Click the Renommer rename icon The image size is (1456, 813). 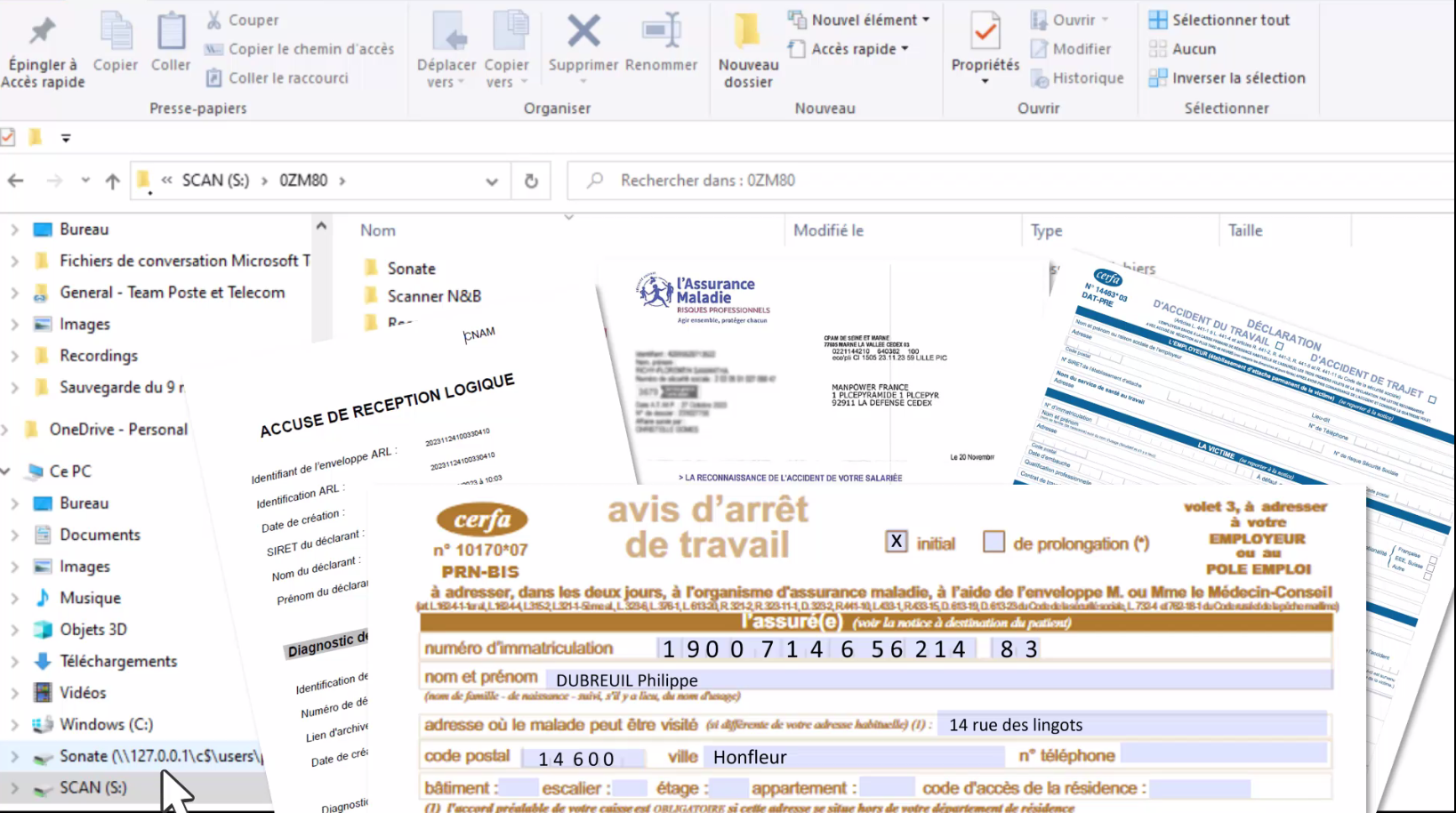pyautogui.click(x=661, y=33)
